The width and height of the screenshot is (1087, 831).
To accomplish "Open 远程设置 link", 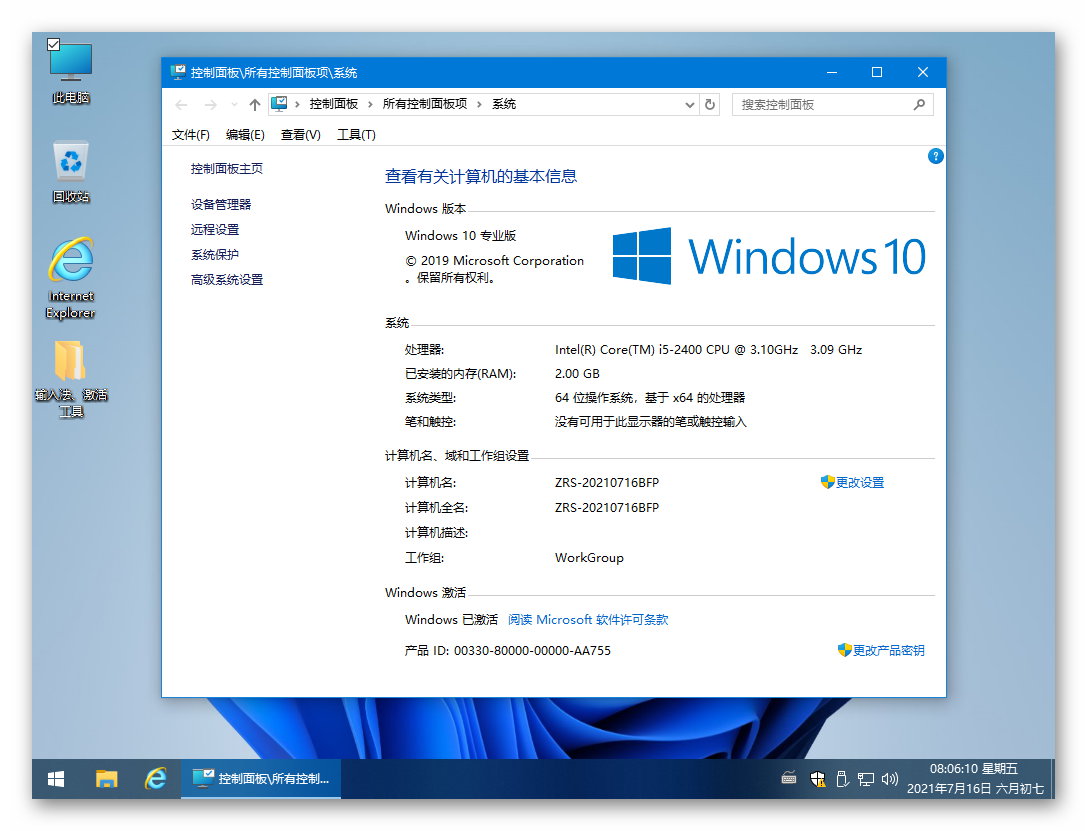I will coord(215,229).
